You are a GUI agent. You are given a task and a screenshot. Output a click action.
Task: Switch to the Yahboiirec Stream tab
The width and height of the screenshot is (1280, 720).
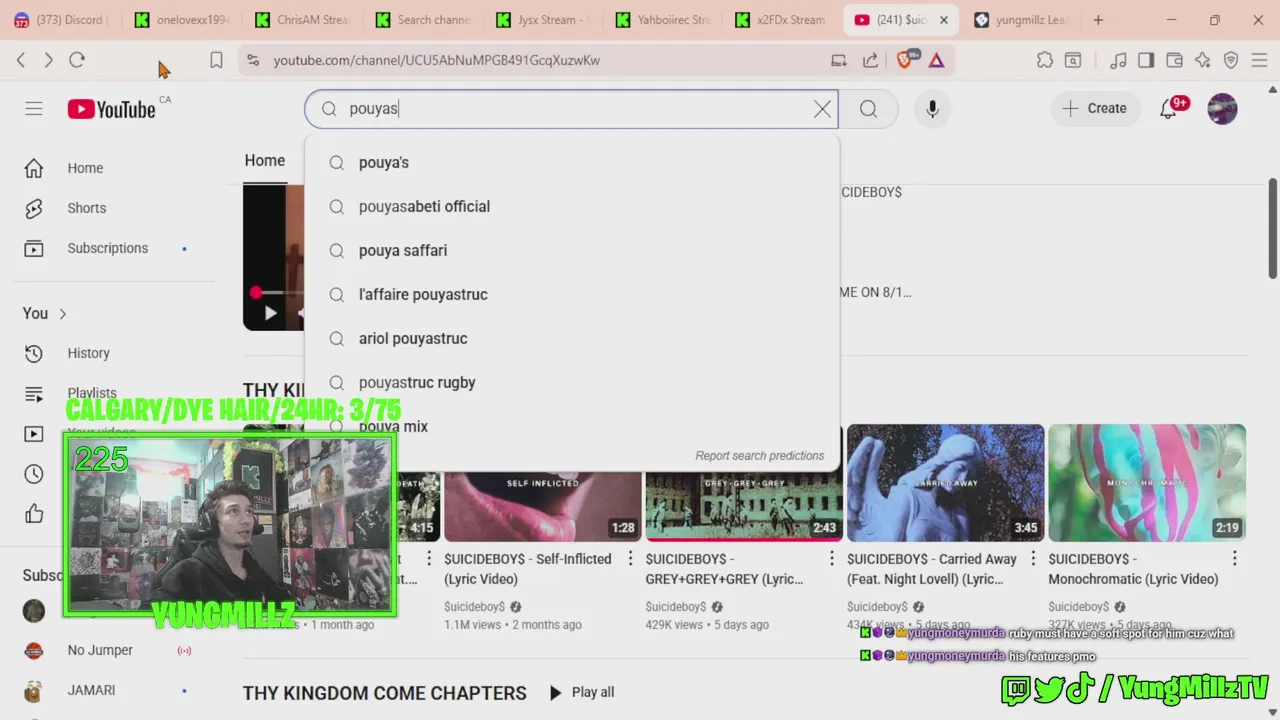[665, 20]
